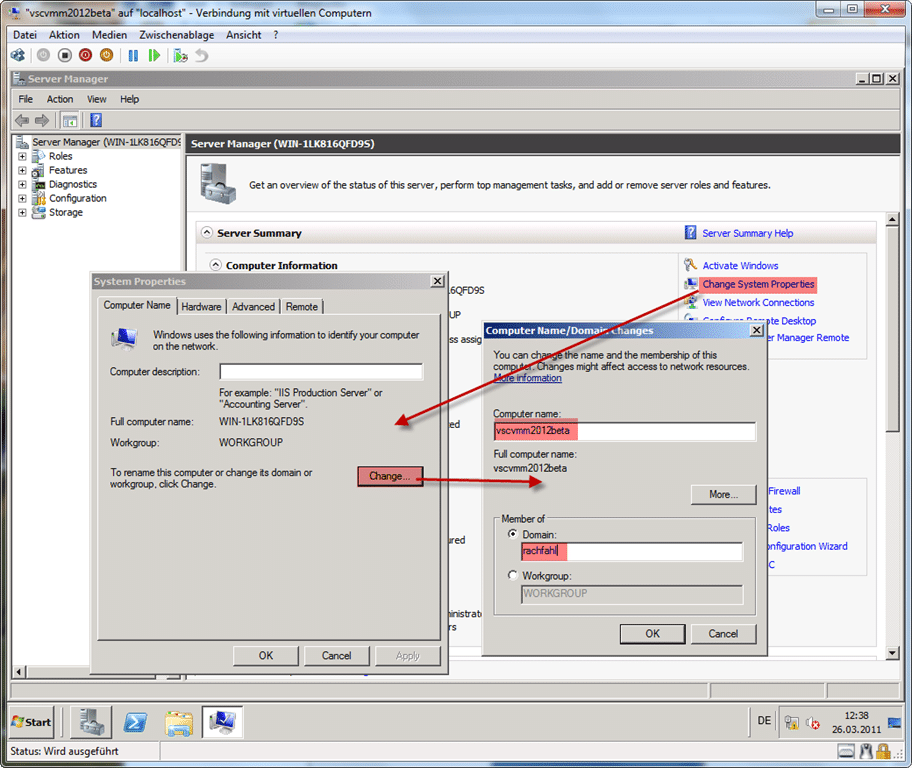Open Windows Explorer folder icon on taskbar

point(179,723)
